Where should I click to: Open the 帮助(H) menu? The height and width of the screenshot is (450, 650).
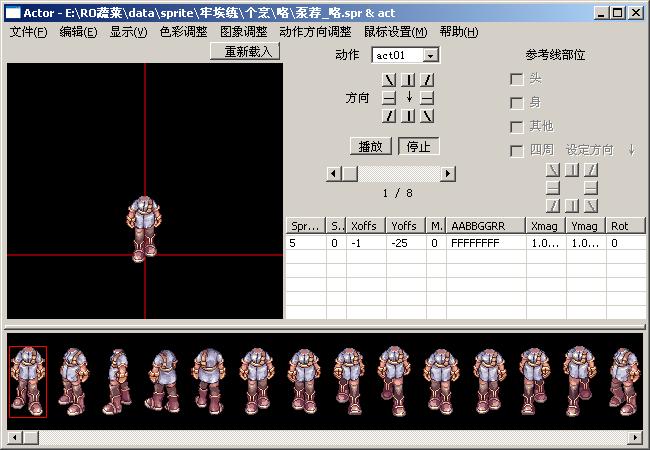point(459,32)
